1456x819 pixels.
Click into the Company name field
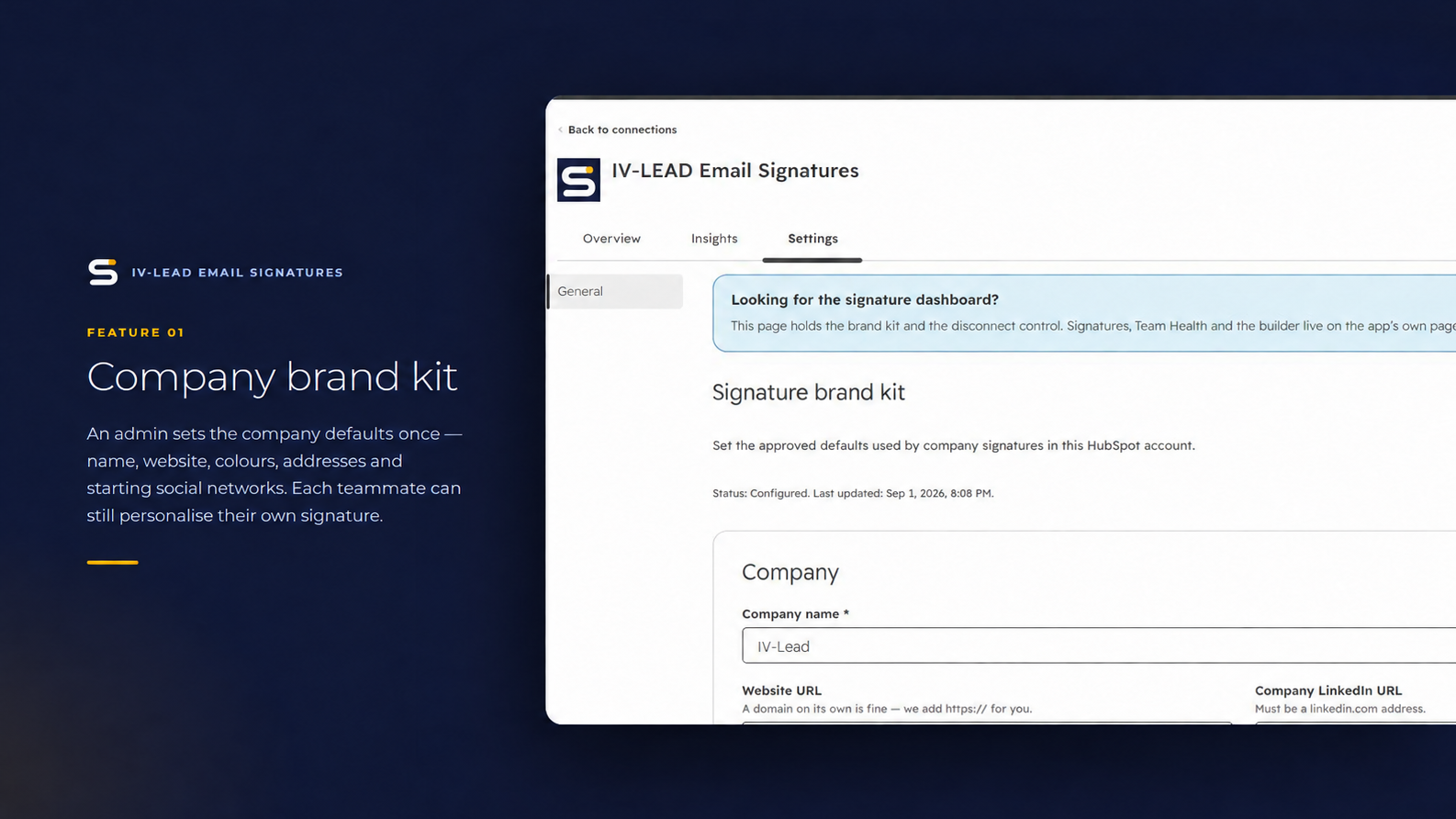pos(1099,645)
